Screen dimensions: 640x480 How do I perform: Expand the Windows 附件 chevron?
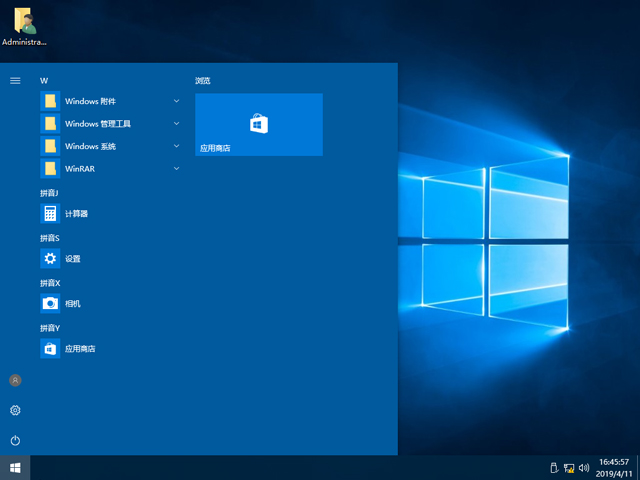[x=176, y=101]
